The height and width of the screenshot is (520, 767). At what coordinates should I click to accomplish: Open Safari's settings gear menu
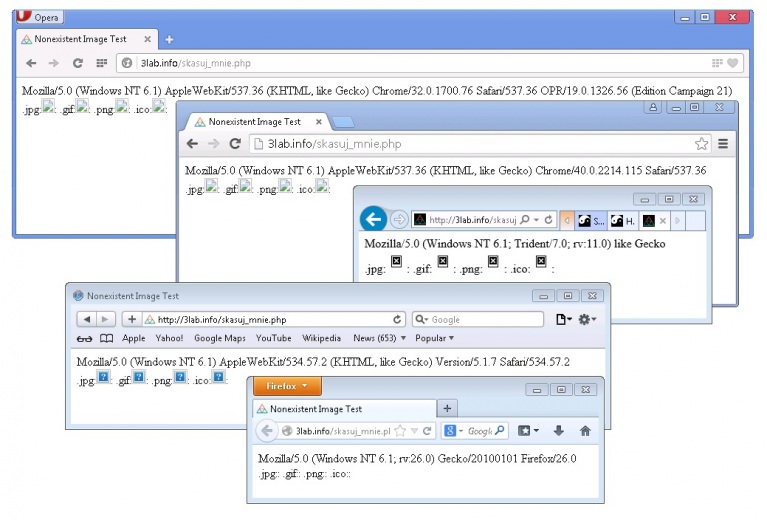pos(587,319)
